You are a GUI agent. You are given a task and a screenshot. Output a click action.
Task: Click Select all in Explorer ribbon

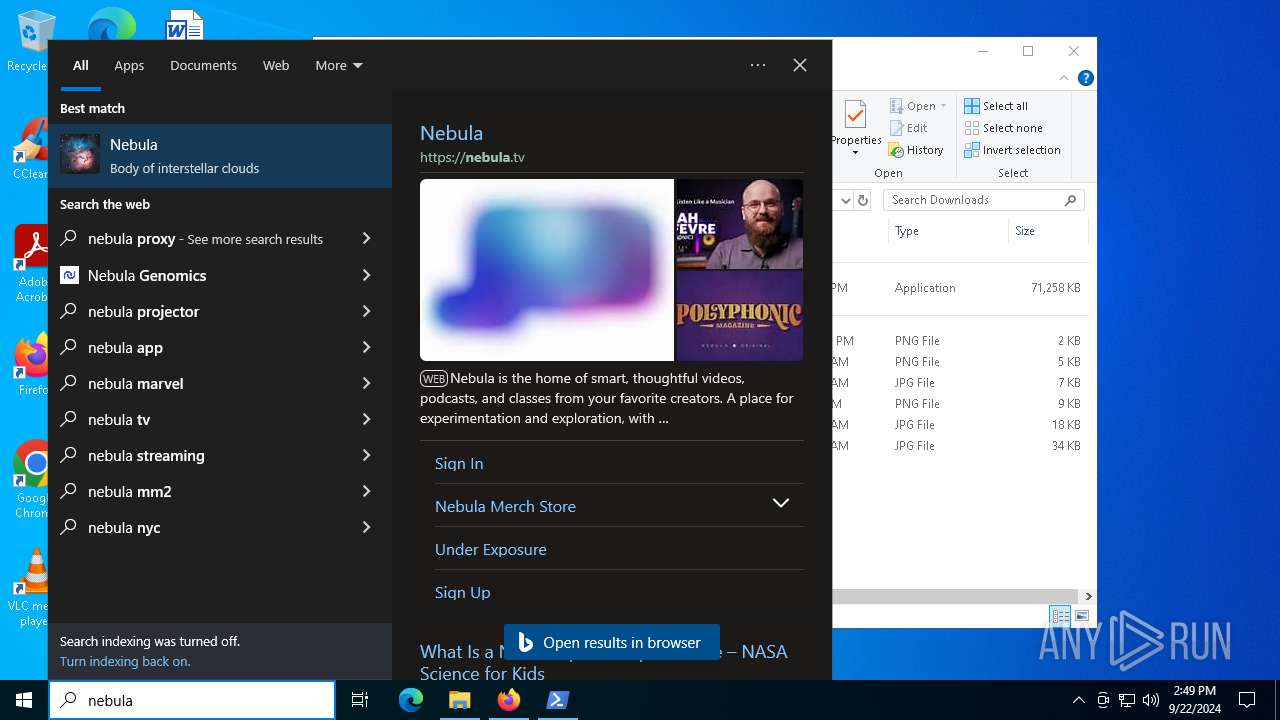click(996, 106)
